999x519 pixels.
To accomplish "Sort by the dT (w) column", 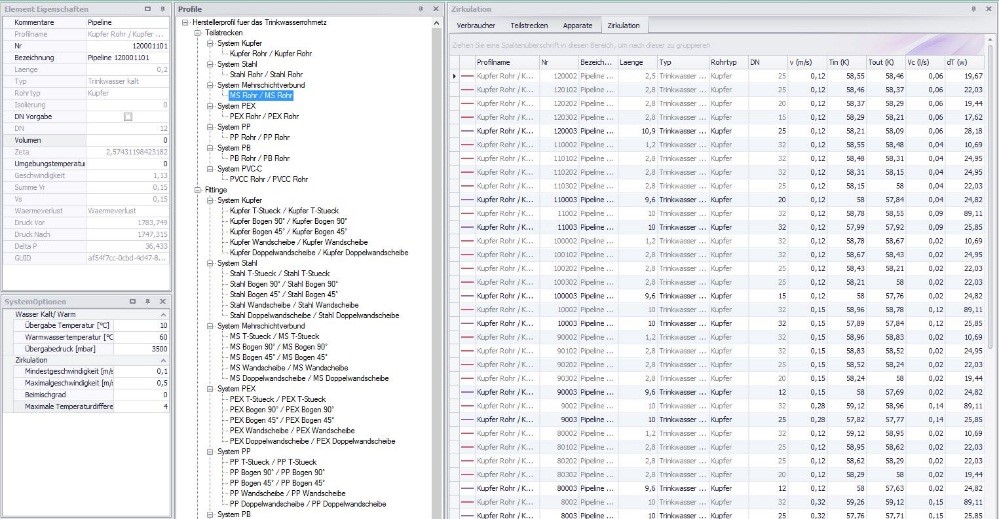I will (x=964, y=62).
